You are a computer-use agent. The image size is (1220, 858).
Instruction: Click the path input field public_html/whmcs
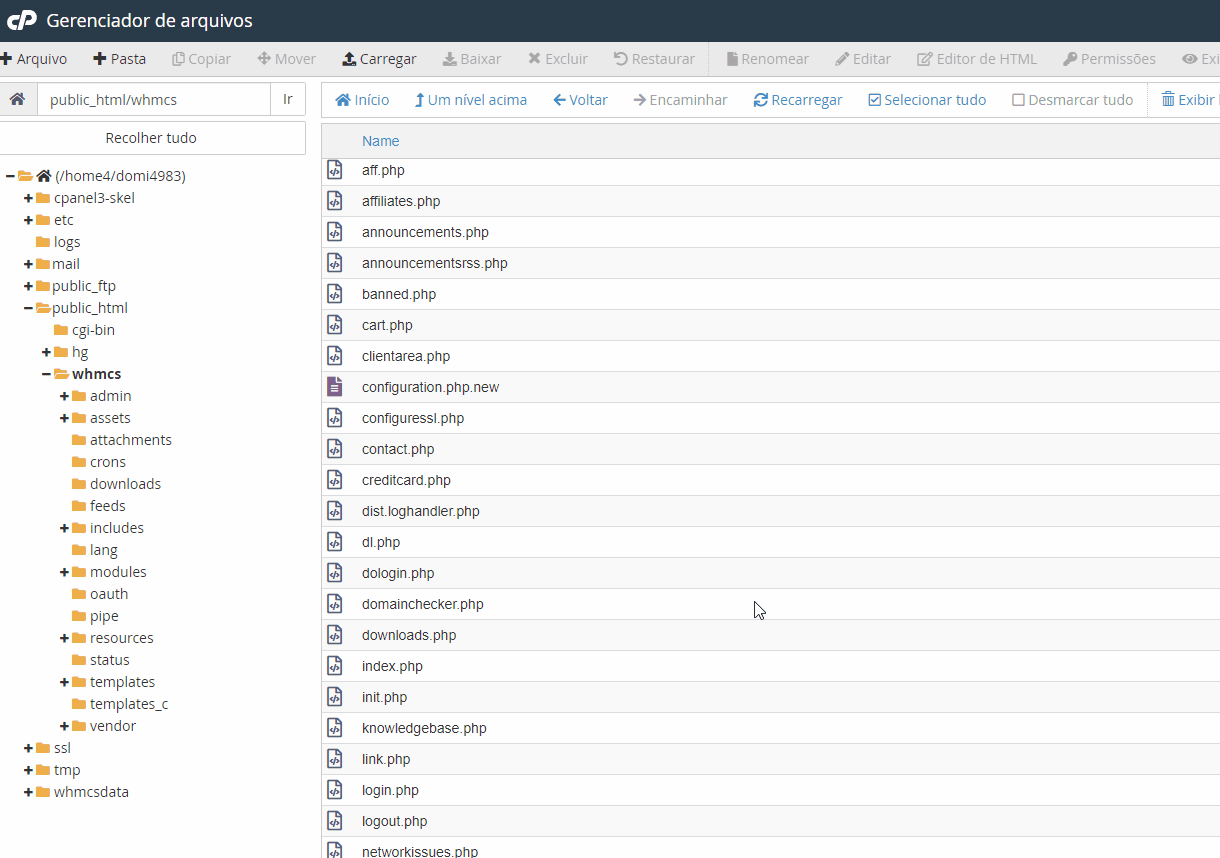click(153, 99)
